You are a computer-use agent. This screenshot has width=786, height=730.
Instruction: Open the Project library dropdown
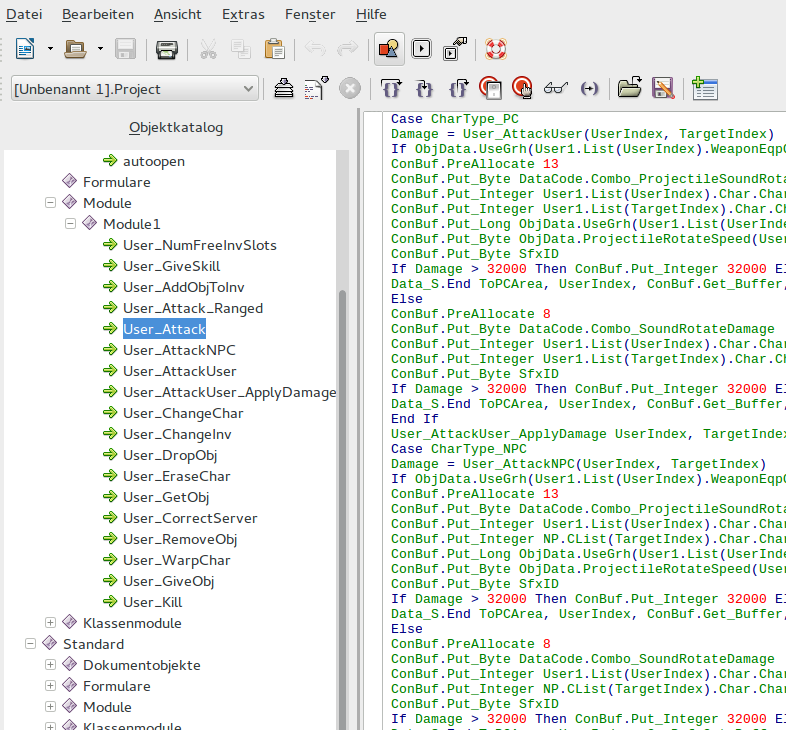249,89
